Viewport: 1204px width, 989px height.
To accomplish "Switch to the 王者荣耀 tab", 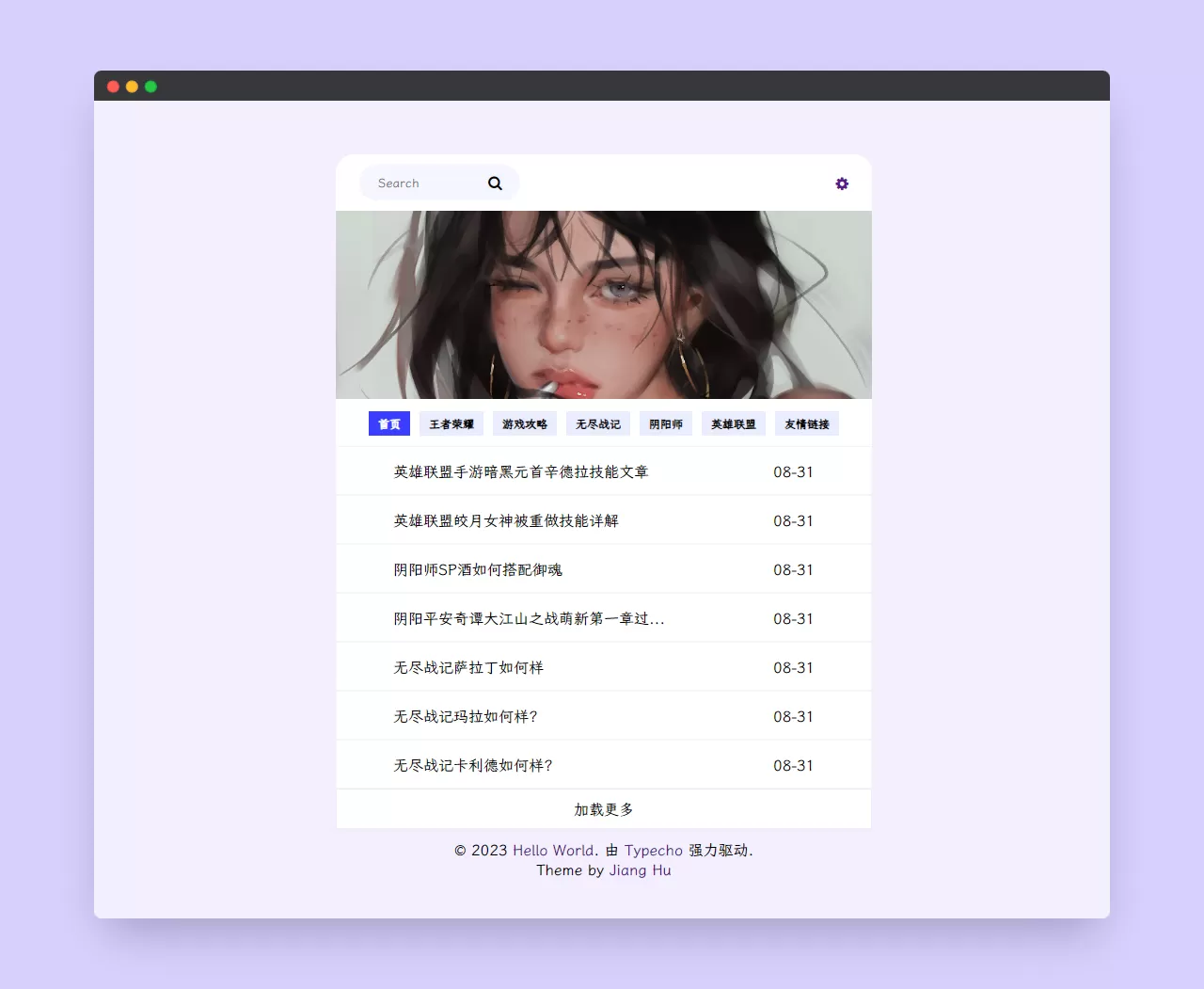I will [x=451, y=423].
